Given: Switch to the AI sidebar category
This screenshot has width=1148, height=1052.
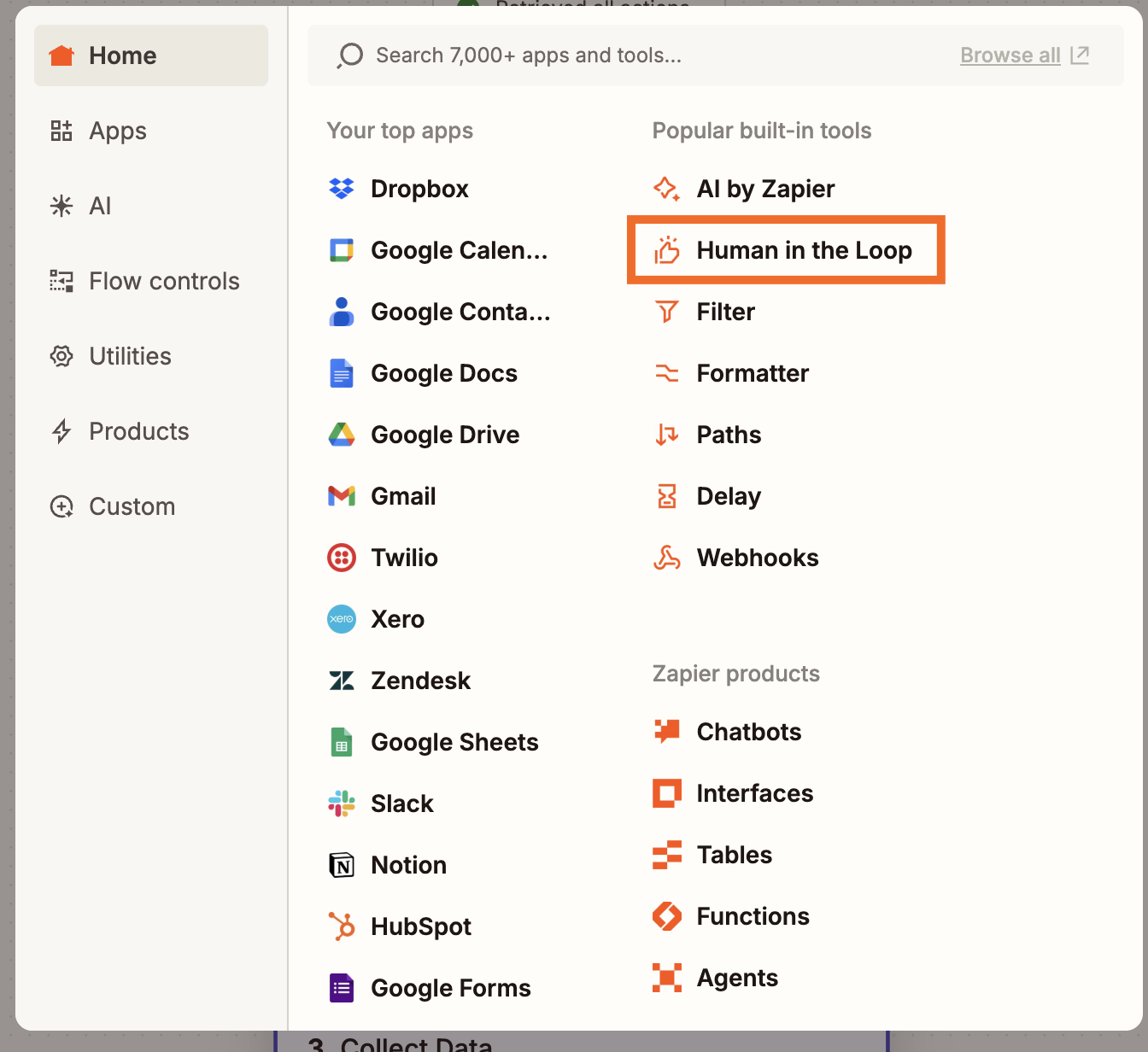Looking at the screenshot, I should (151, 206).
